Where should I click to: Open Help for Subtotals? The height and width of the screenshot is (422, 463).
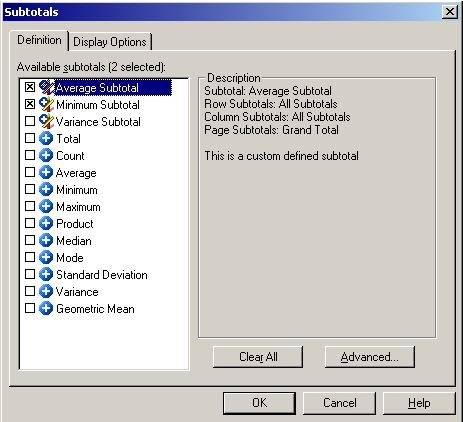(x=419, y=403)
